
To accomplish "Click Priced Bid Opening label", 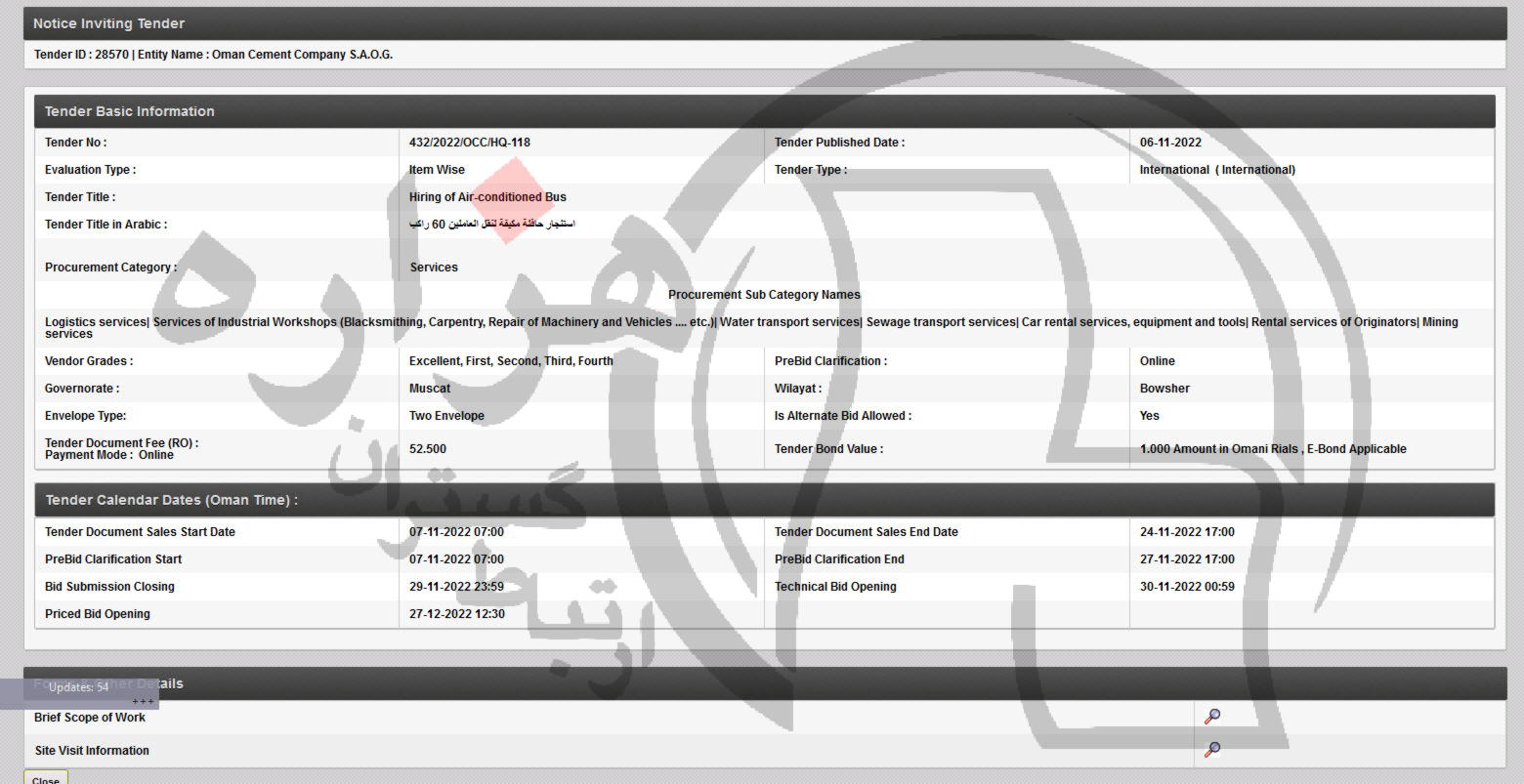I will pos(98,614).
